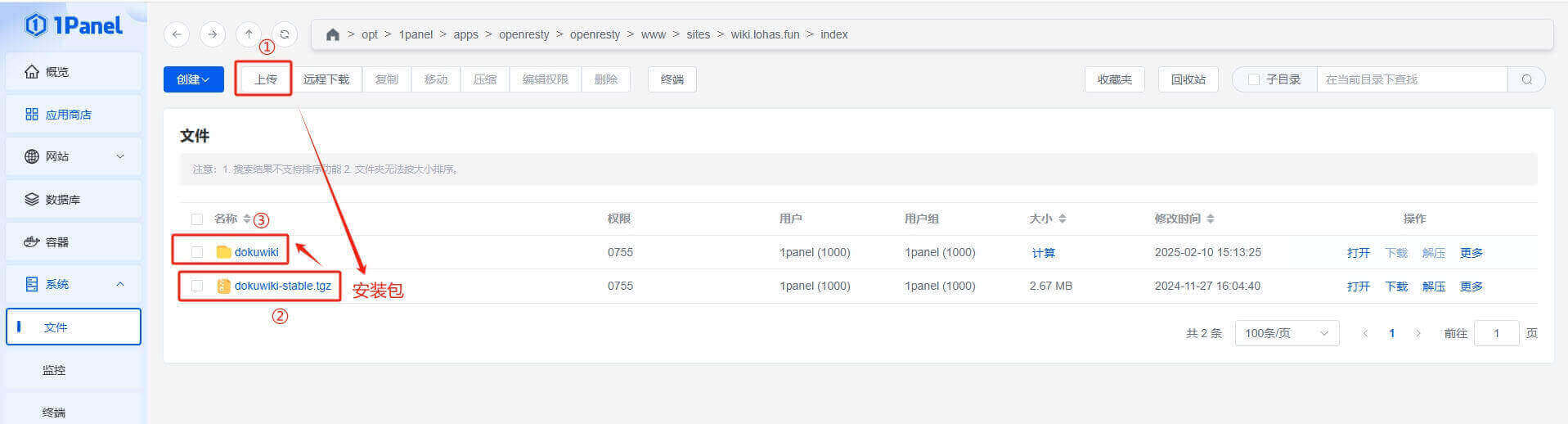Image resolution: width=1568 pixels, height=424 pixels.
Task: Check the dokuwiki folder checkbox
Action: (197, 252)
